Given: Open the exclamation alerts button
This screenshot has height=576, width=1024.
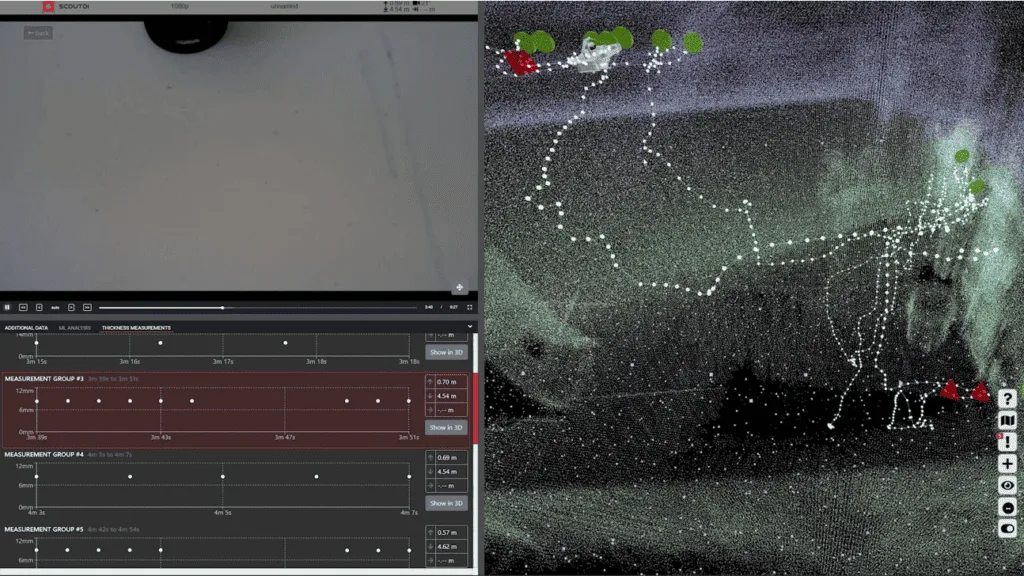Looking at the screenshot, I should pyautogui.click(x=1007, y=442).
